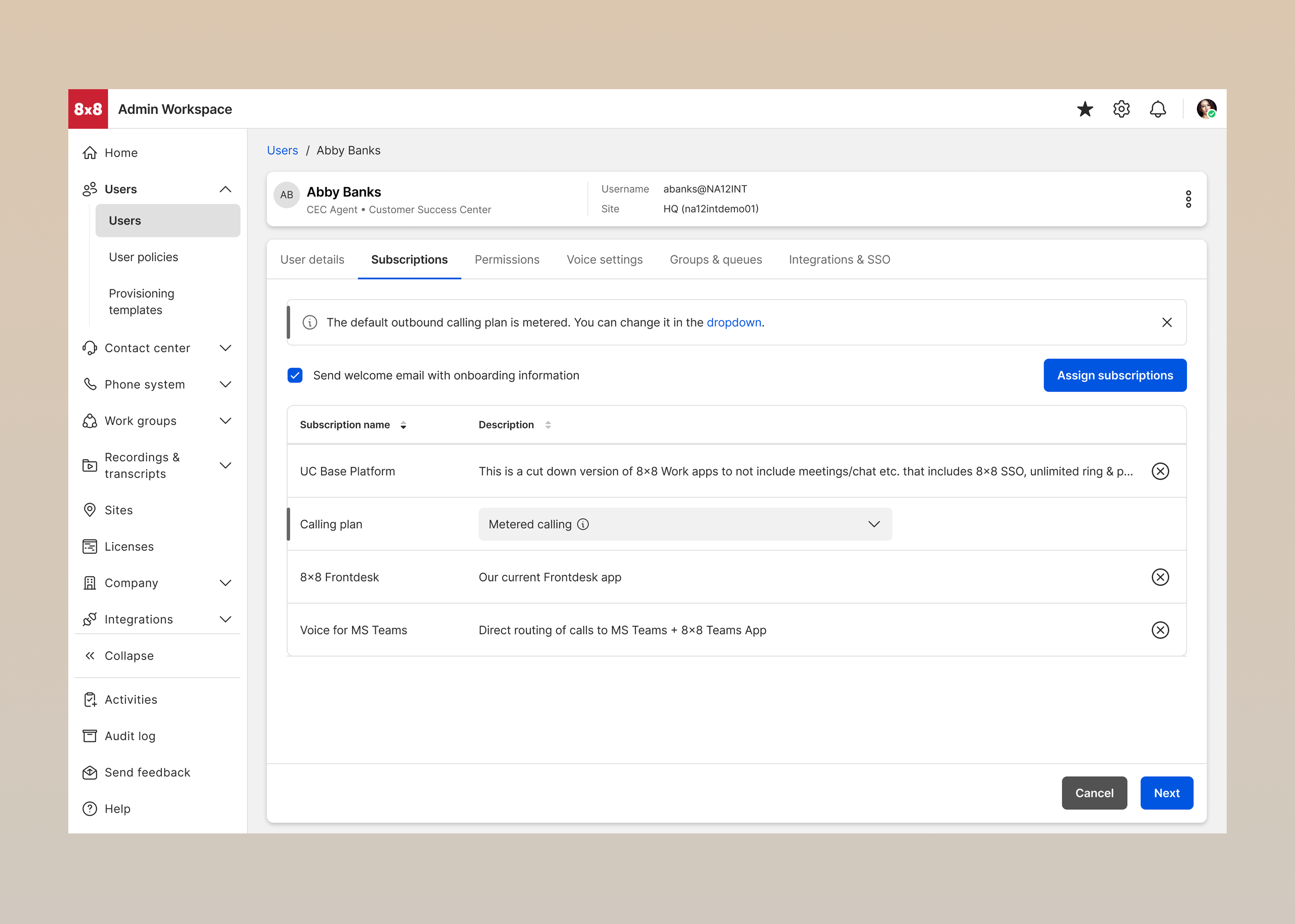Click the Assign subscriptions button
The height and width of the screenshot is (924, 1295).
click(x=1115, y=376)
